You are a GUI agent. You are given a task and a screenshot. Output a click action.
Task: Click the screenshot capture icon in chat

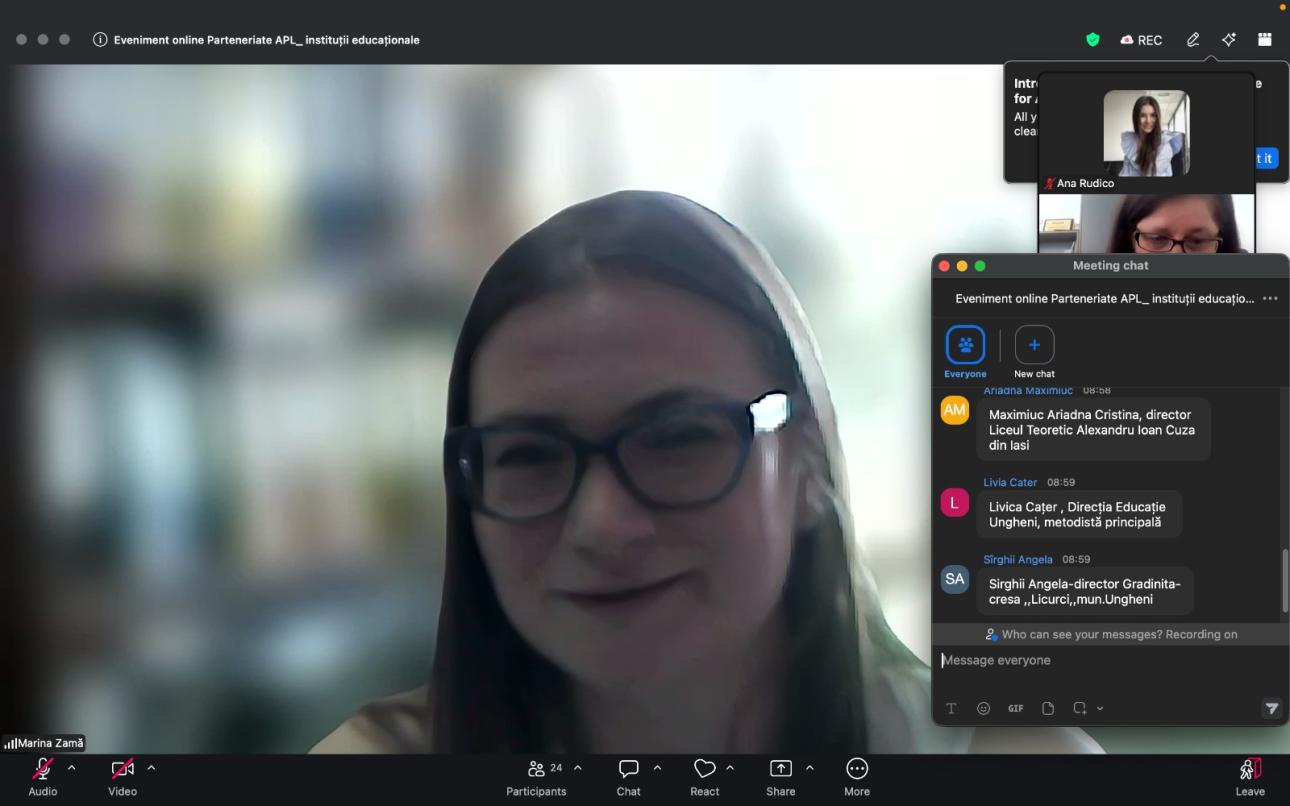pos(1080,708)
